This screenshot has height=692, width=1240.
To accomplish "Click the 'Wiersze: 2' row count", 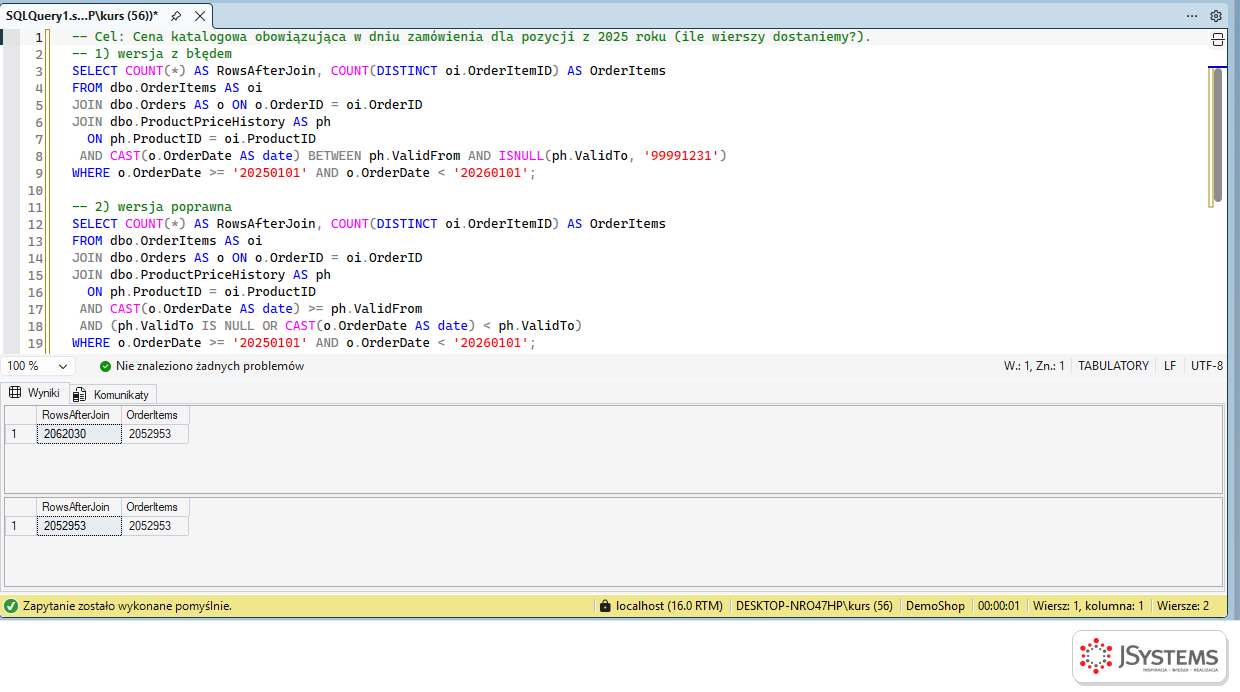I will tap(1183, 606).
